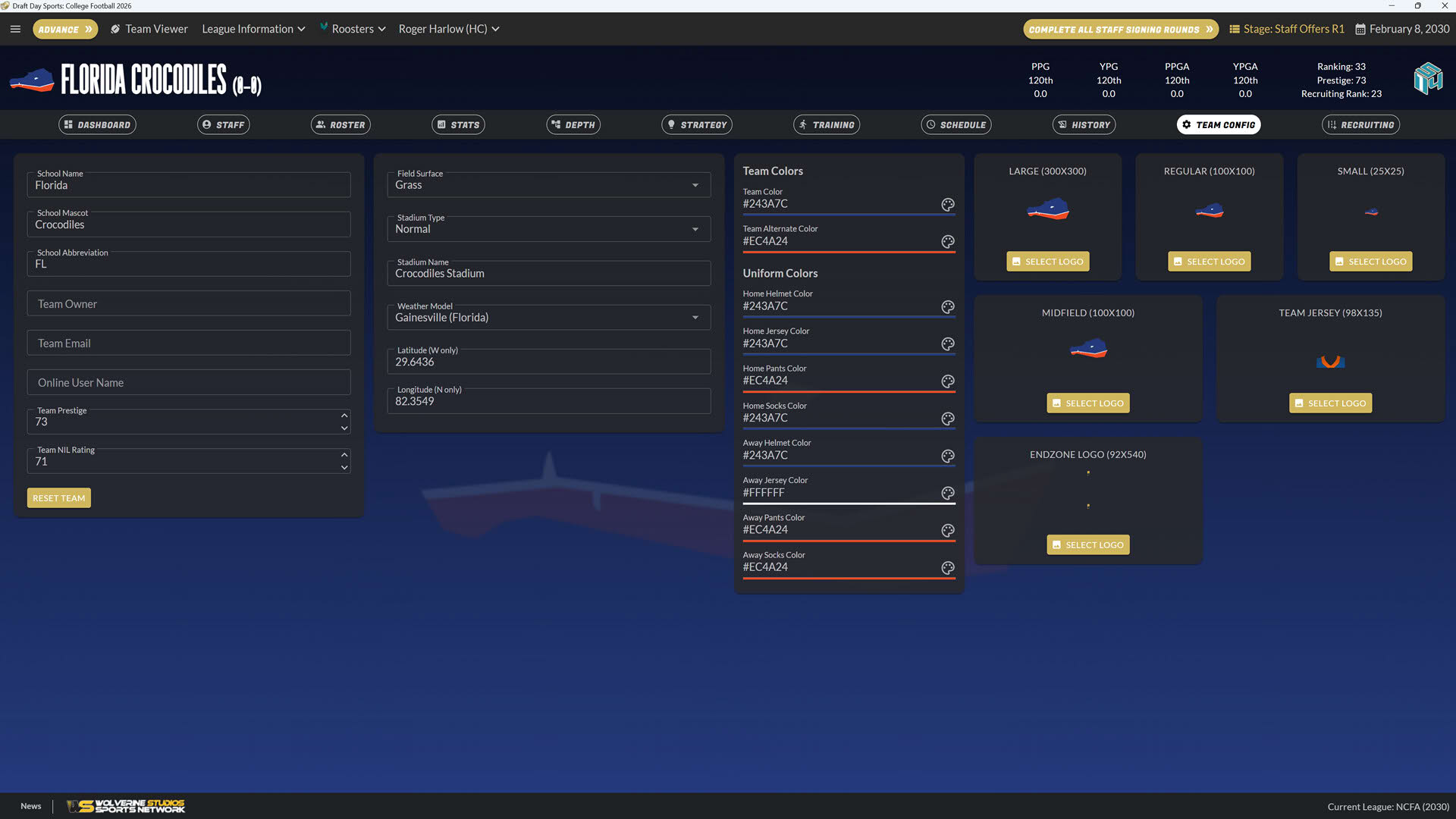Viewport: 1456px width, 819px height.
Task: Switch to the Dashboard tab
Action: (x=97, y=124)
